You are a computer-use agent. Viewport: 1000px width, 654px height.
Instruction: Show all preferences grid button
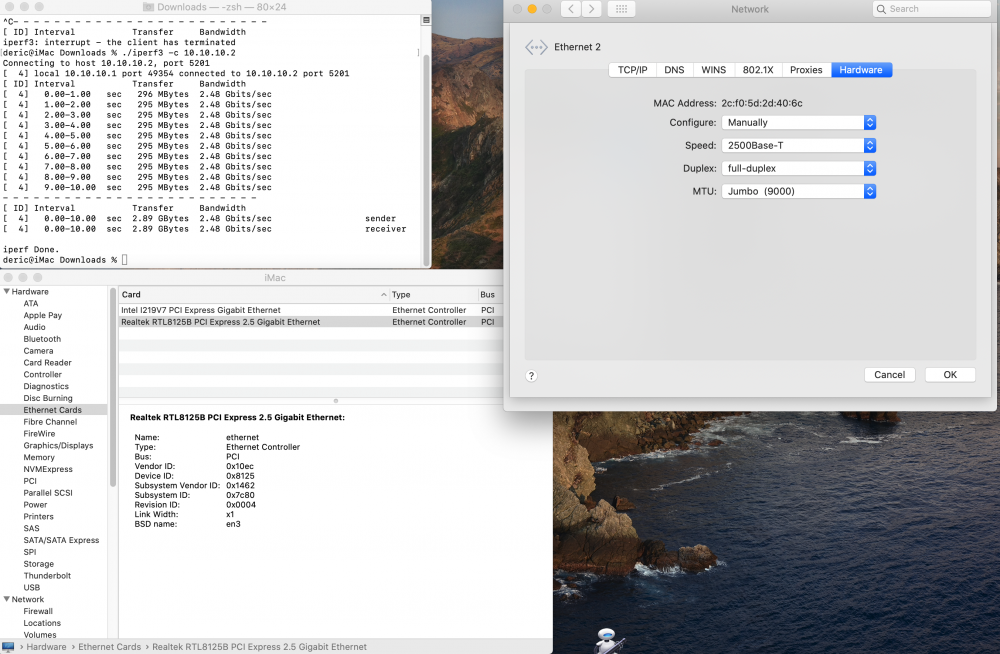tap(621, 9)
